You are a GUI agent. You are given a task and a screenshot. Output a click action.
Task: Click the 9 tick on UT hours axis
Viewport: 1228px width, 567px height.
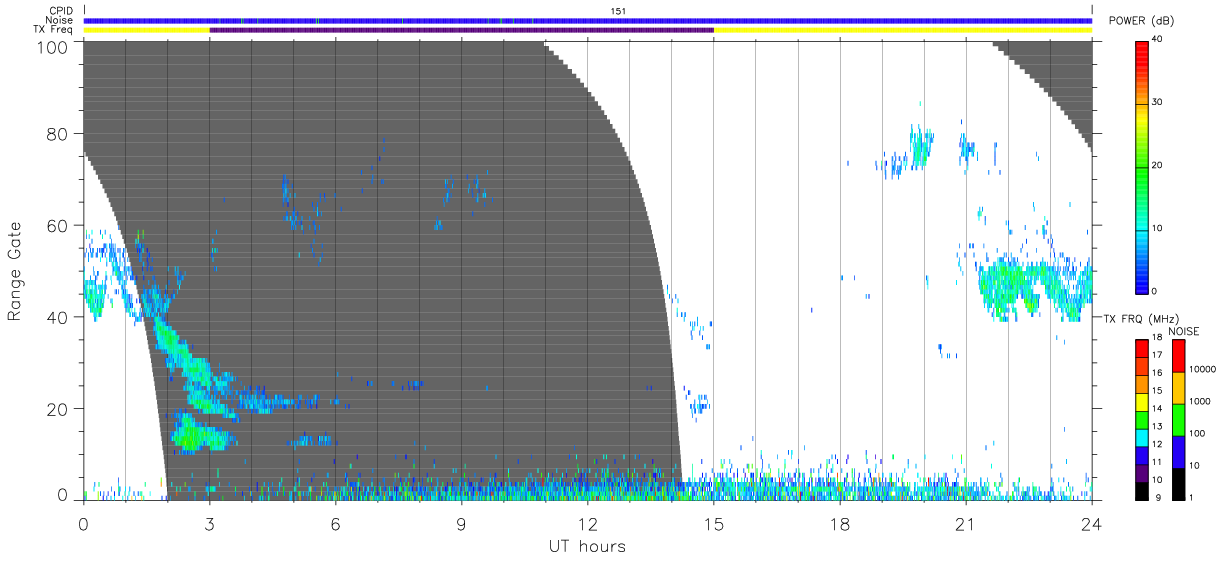click(461, 524)
